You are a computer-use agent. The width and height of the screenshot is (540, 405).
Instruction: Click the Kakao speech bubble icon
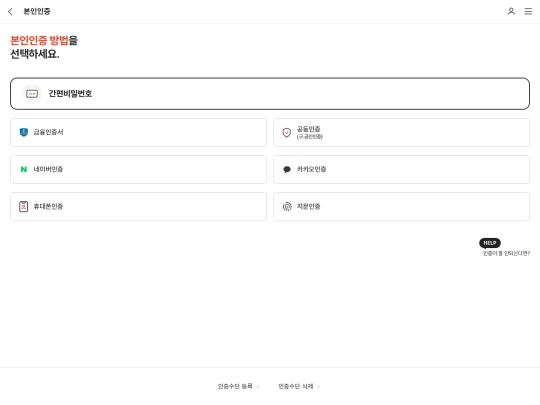click(x=287, y=169)
